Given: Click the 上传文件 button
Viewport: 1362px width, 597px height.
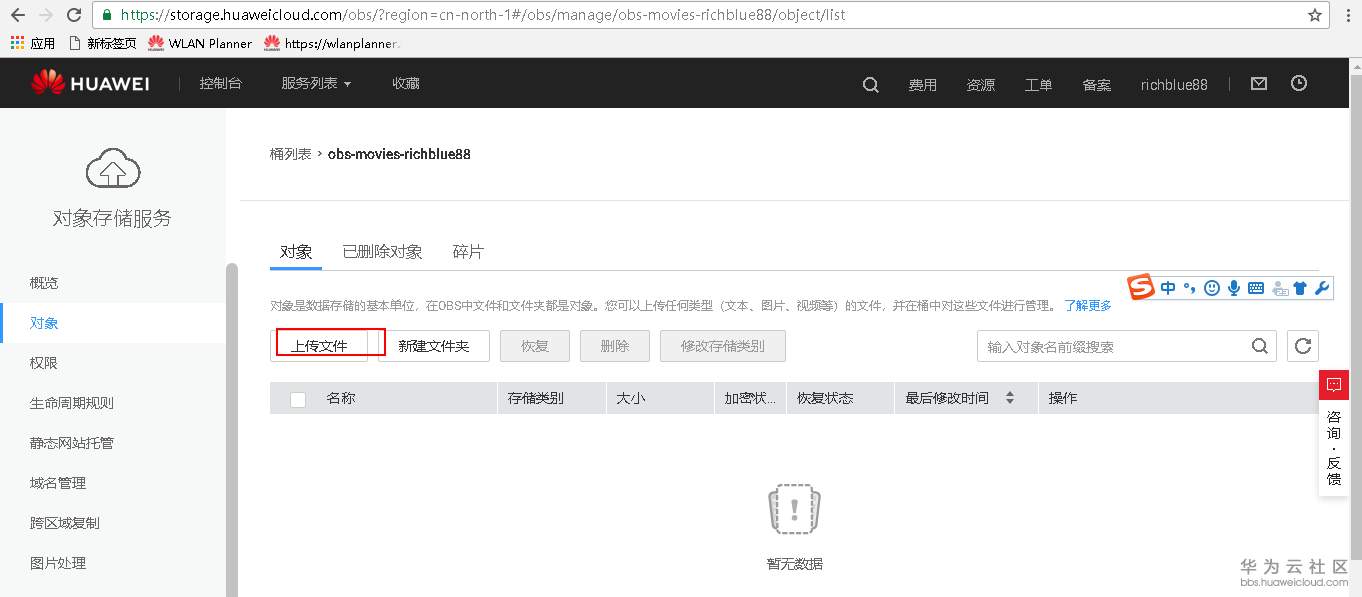Looking at the screenshot, I should pyautogui.click(x=319, y=346).
